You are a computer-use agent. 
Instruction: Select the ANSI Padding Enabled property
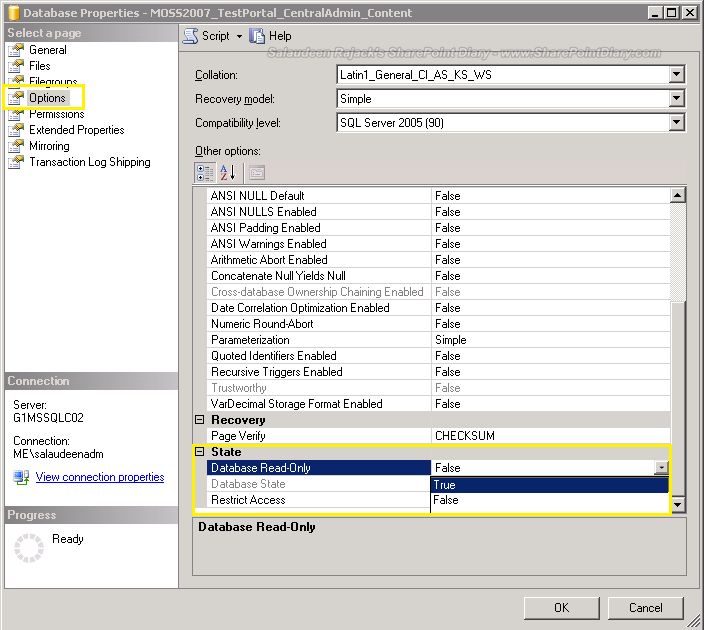click(319, 228)
